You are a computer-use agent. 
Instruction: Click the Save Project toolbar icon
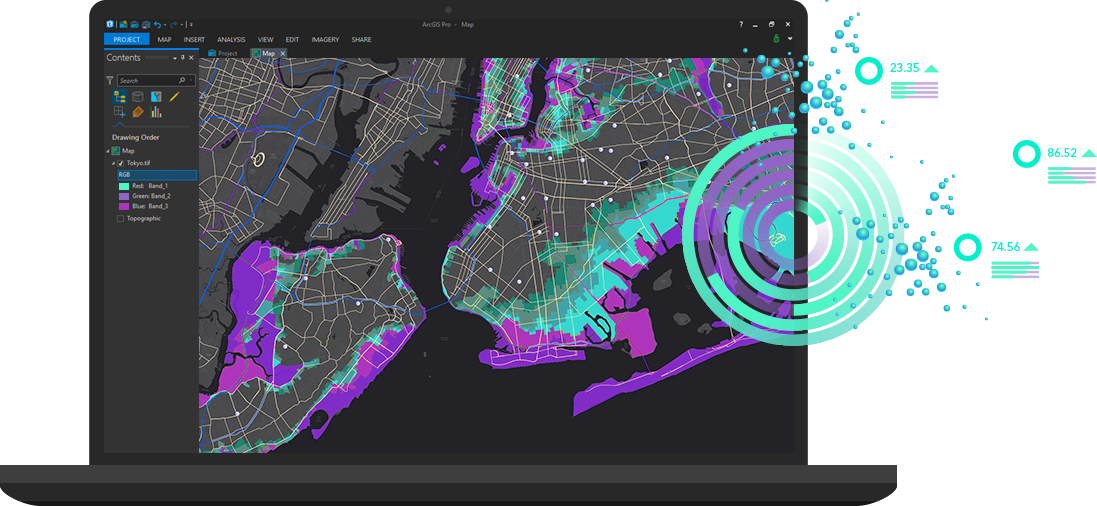point(146,24)
